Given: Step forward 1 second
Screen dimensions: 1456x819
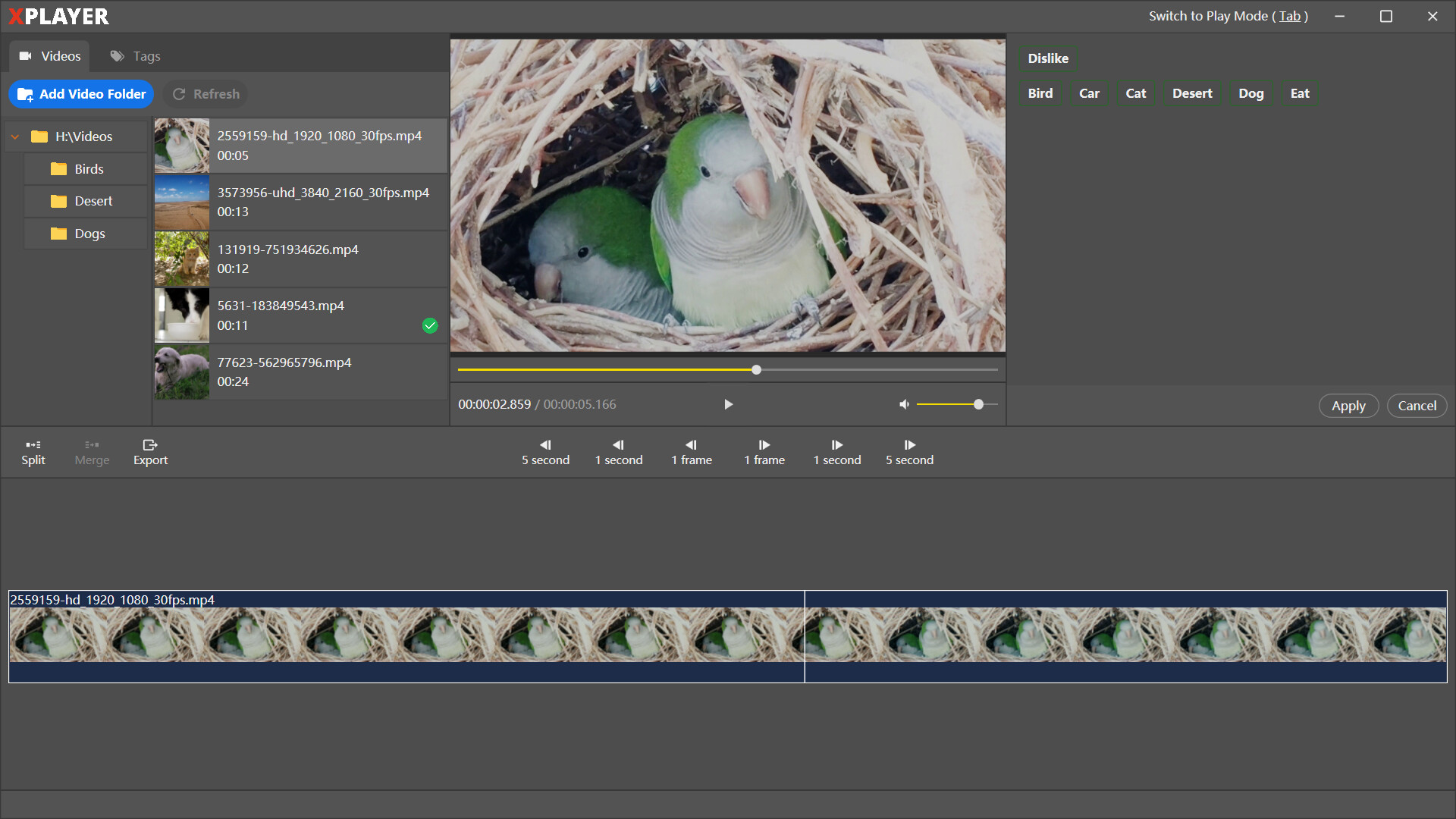Looking at the screenshot, I should tap(836, 453).
